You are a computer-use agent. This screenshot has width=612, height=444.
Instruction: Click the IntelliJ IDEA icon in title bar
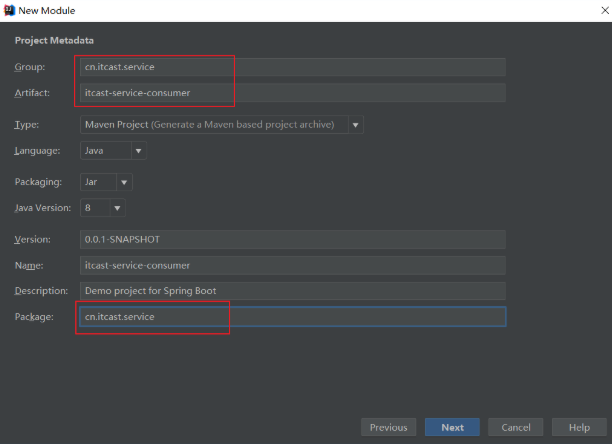[x=8, y=10]
